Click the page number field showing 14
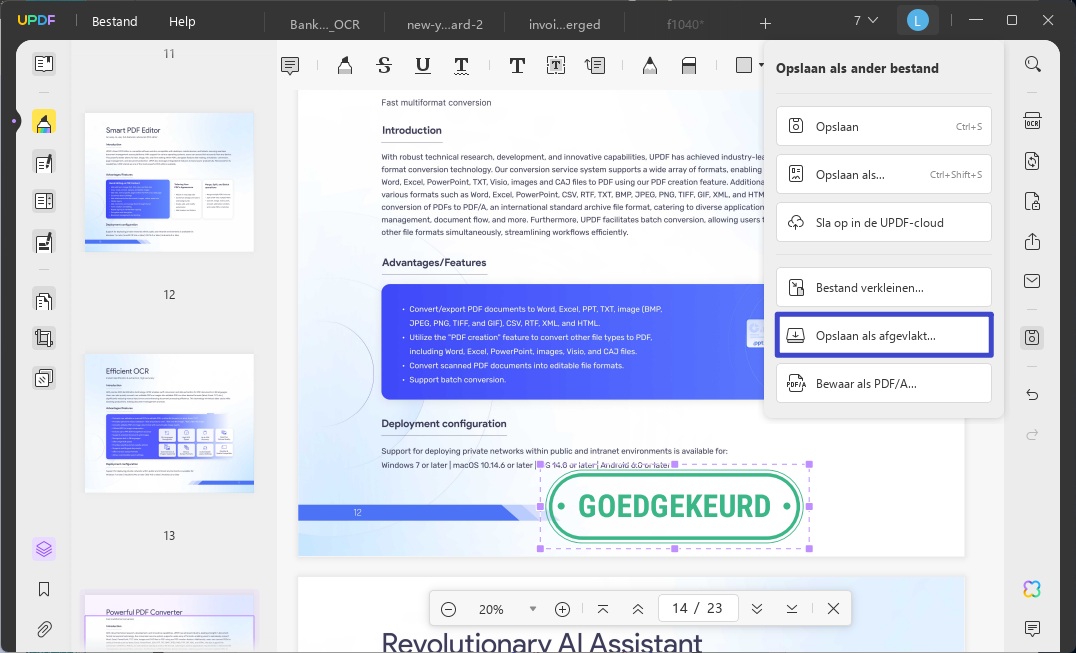The image size is (1076, 653). click(x=697, y=608)
